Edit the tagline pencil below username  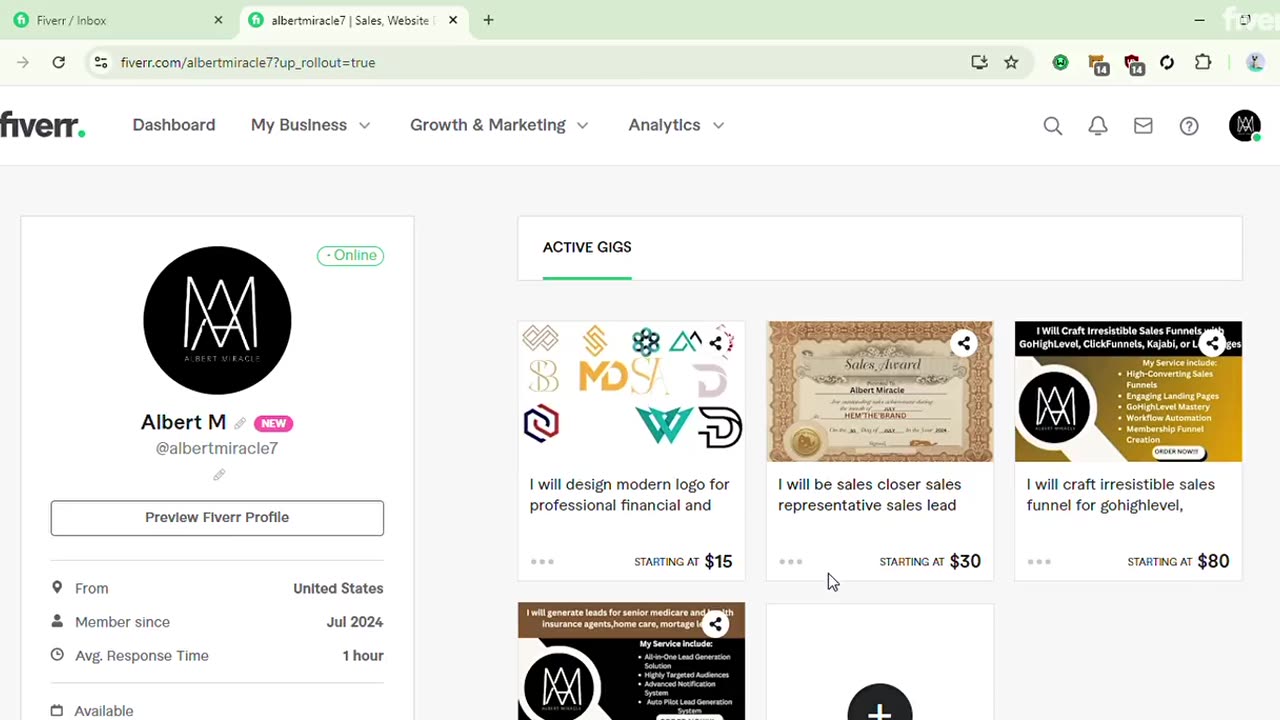coord(219,475)
